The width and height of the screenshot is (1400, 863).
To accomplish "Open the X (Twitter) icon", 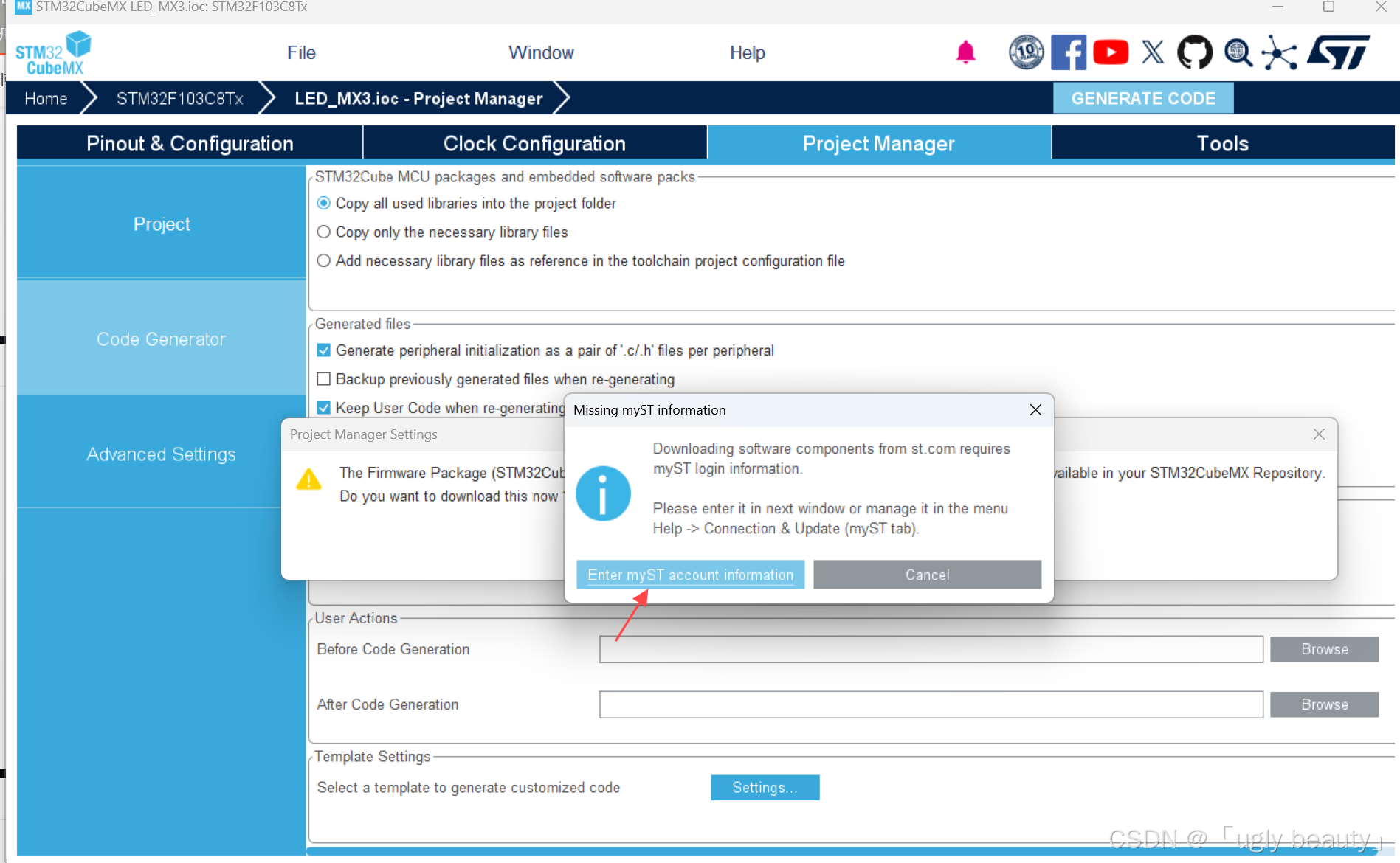I will tap(1153, 52).
